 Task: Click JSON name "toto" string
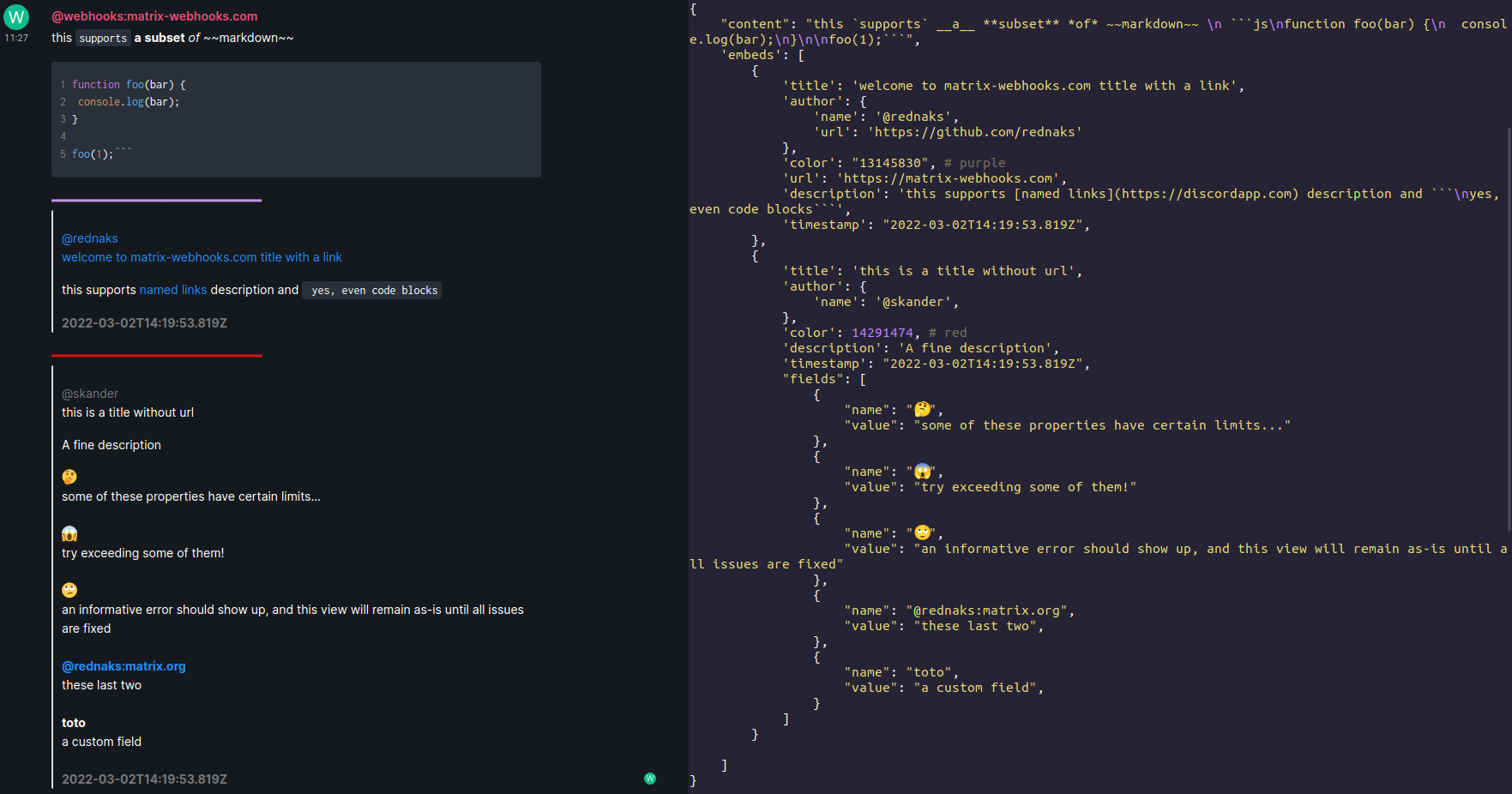929,672
